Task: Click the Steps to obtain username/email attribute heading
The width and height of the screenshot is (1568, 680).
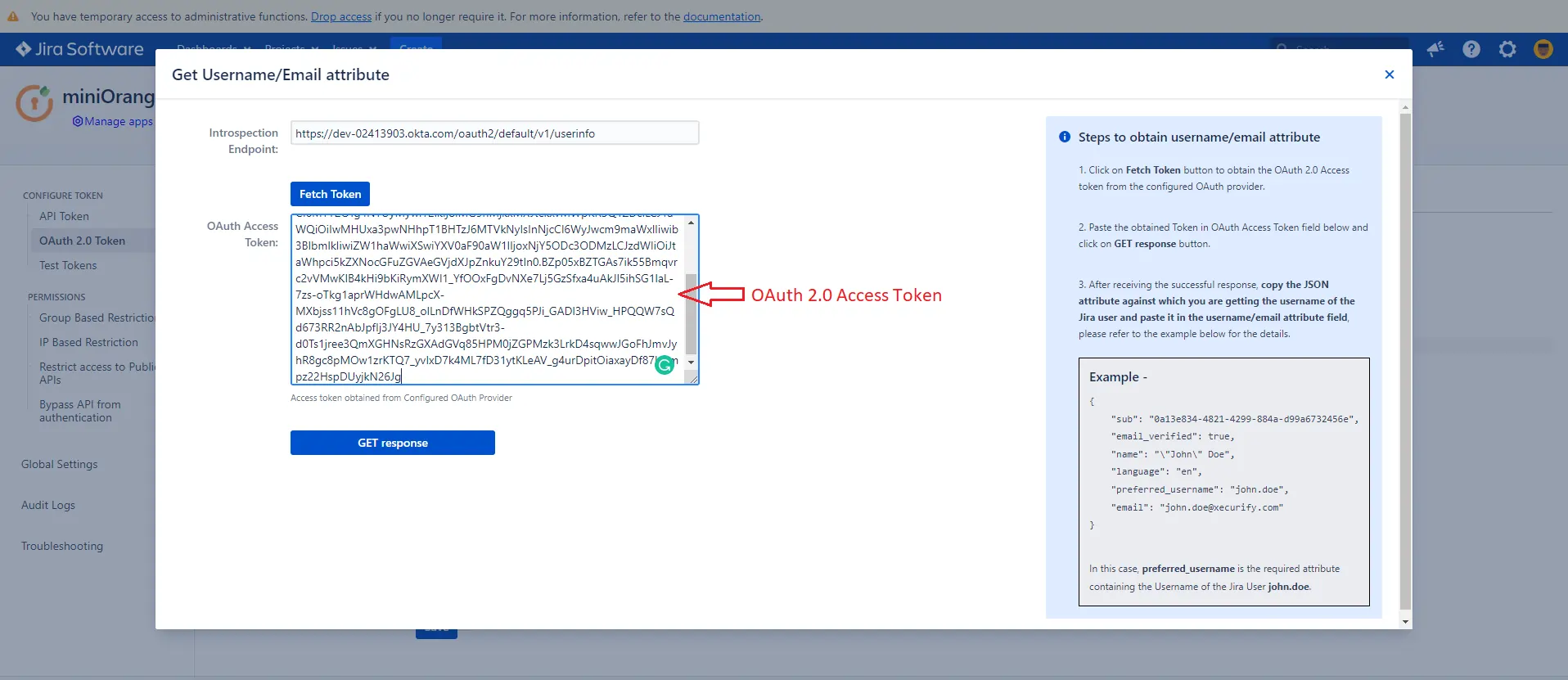Action: (1199, 137)
